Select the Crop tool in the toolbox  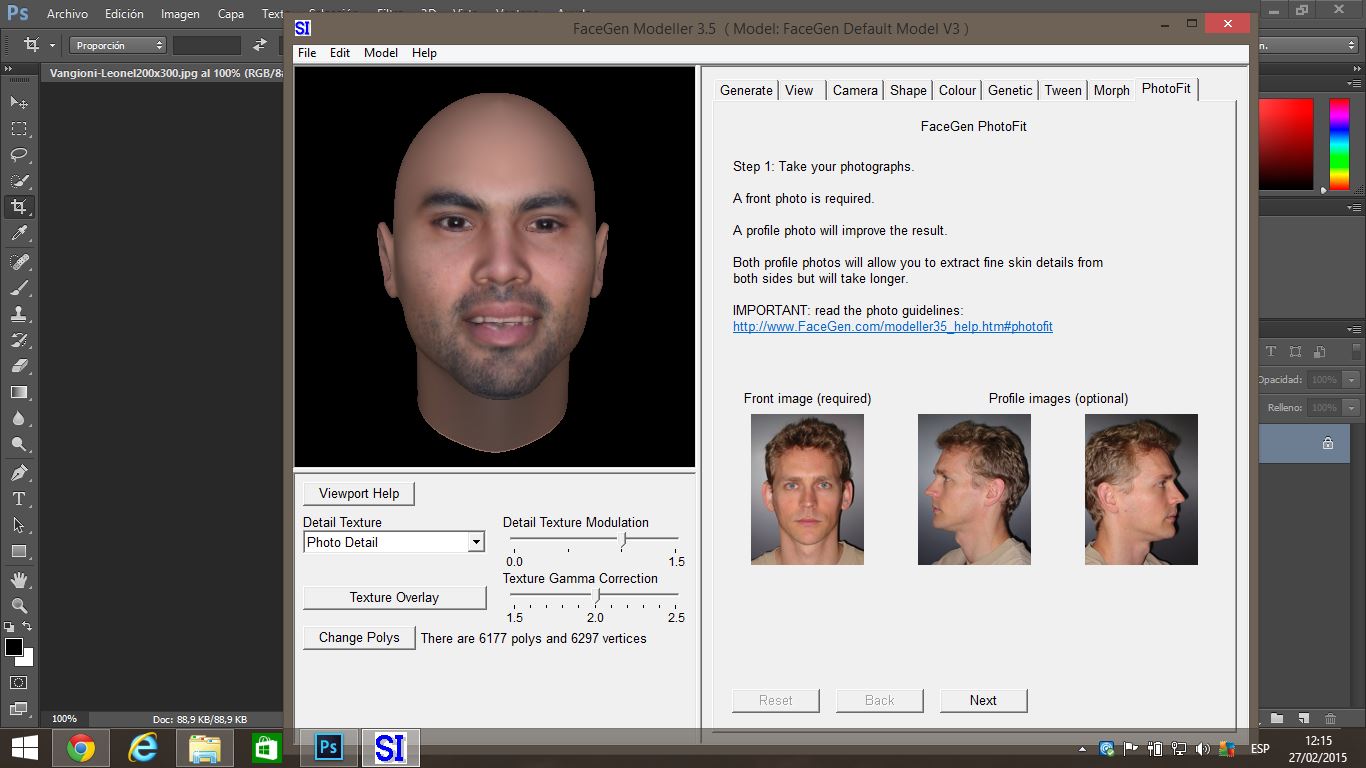point(19,207)
